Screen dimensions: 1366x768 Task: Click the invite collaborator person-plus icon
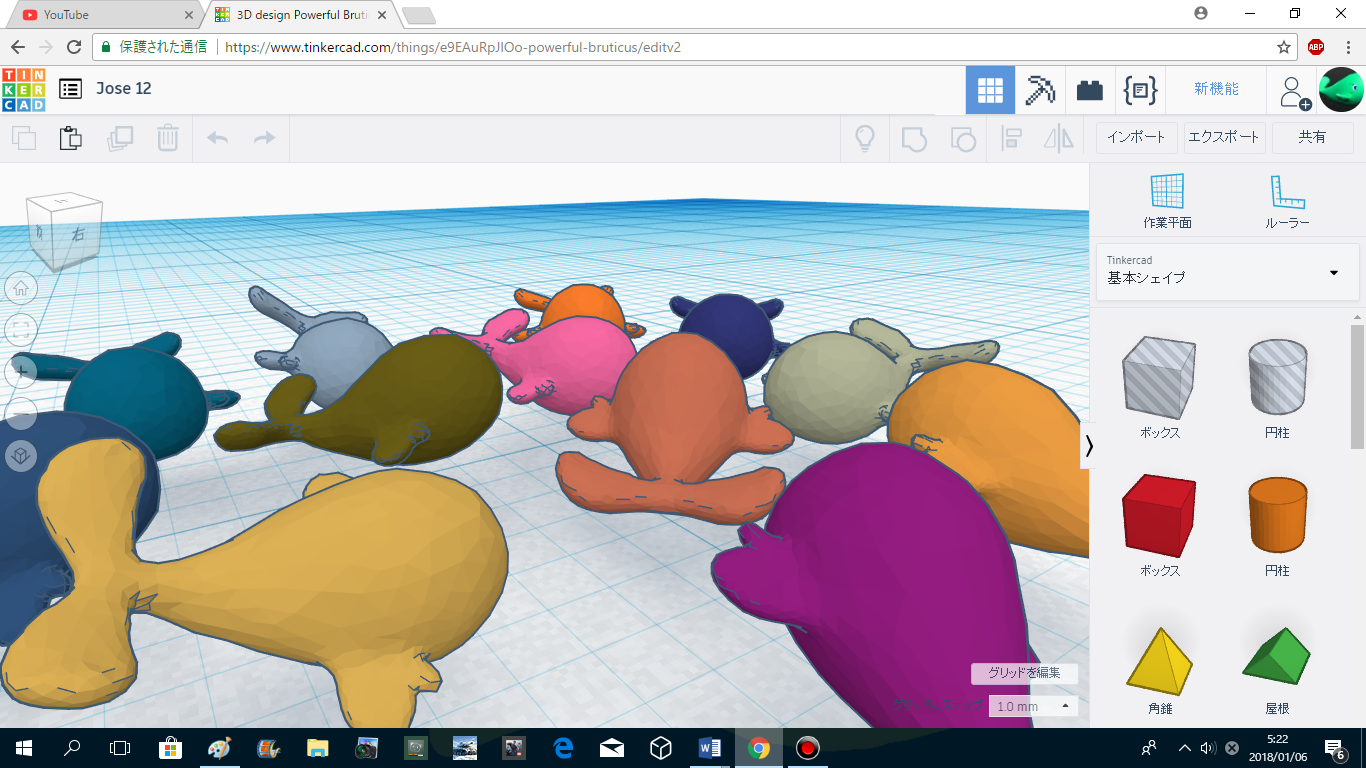click(1294, 92)
